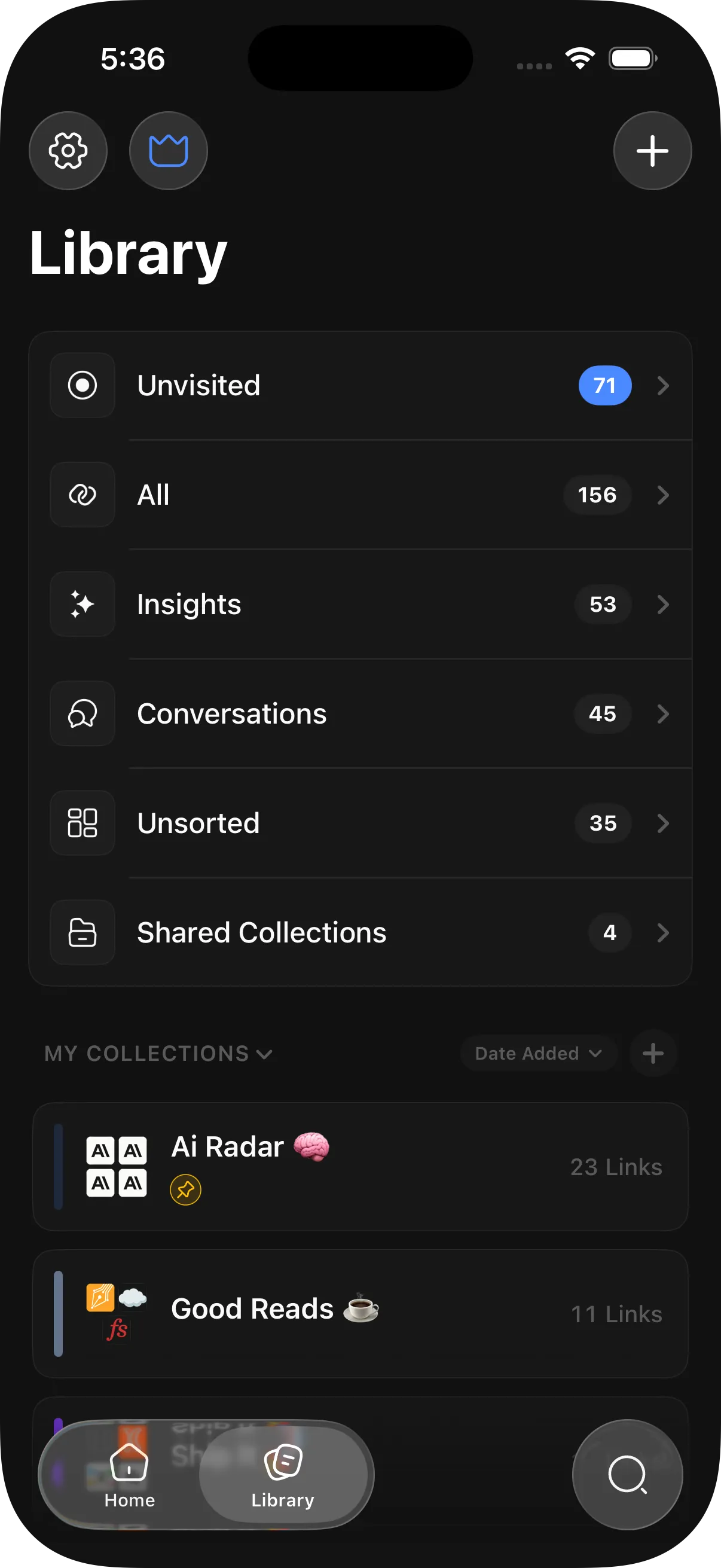This screenshot has height=1568, width=721.
Task: Tap the Insights sparkle icon
Action: click(x=83, y=604)
